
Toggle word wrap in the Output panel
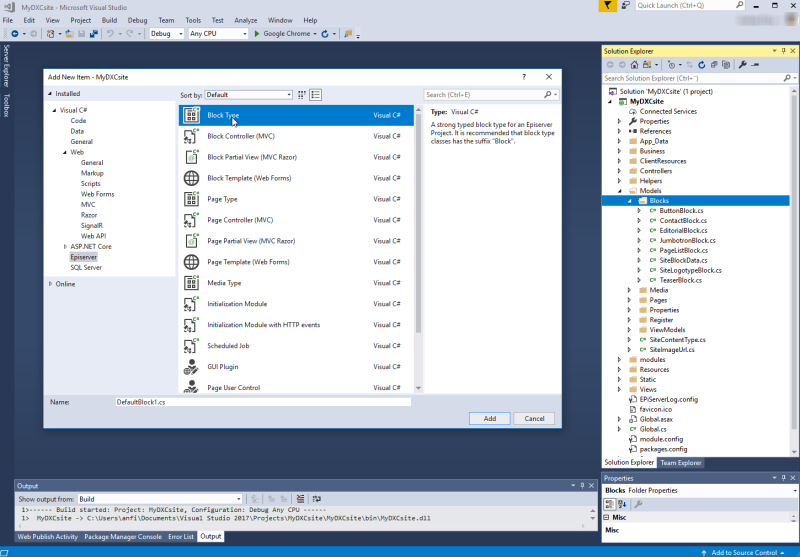click(317, 499)
